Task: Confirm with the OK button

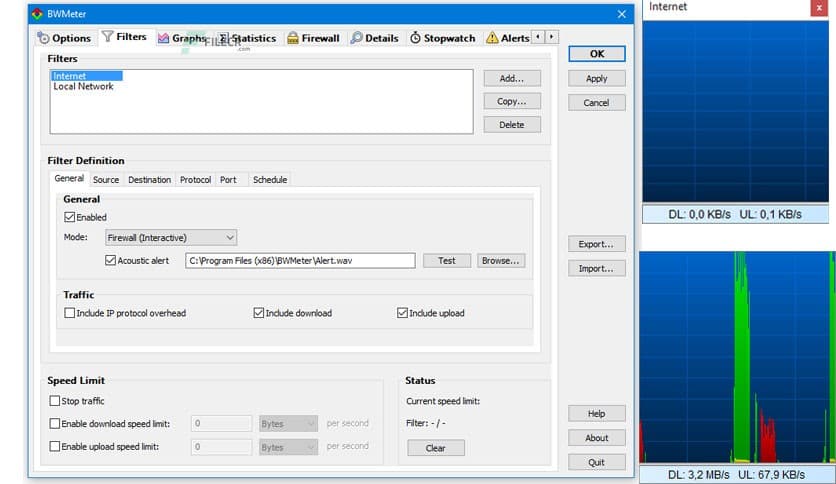Action: (x=597, y=54)
